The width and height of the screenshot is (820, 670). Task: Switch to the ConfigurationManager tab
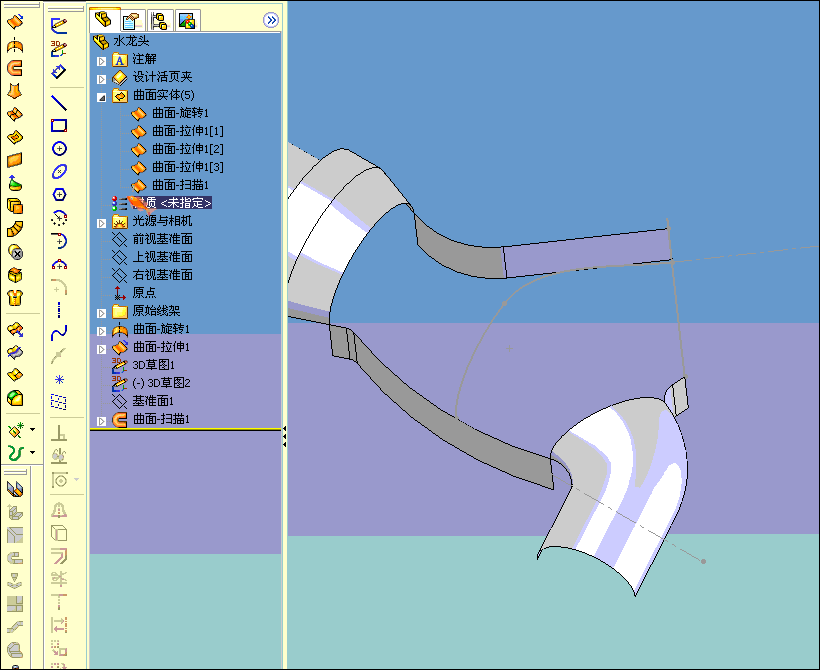tap(160, 20)
